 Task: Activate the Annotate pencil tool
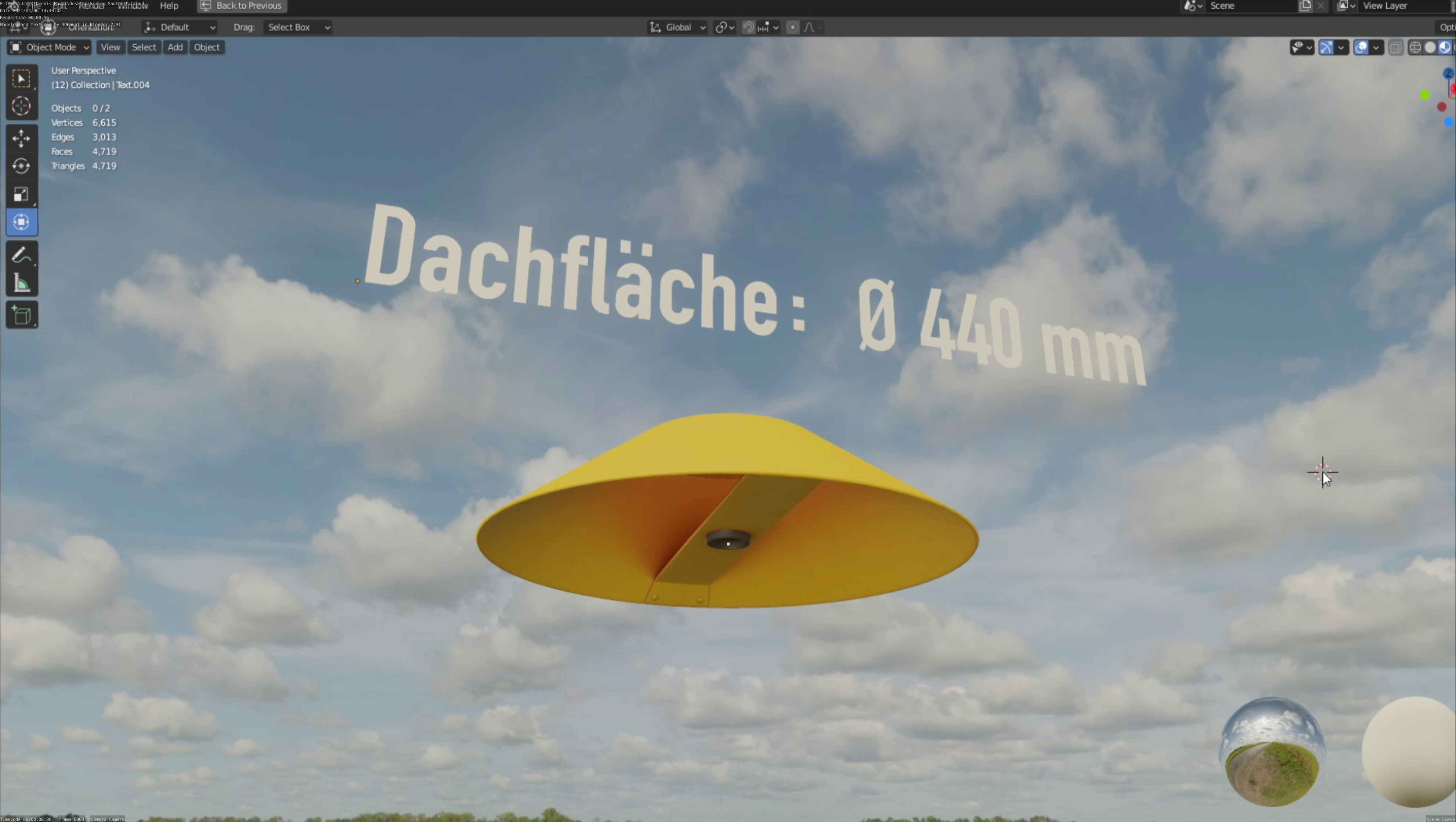click(x=21, y=256)
